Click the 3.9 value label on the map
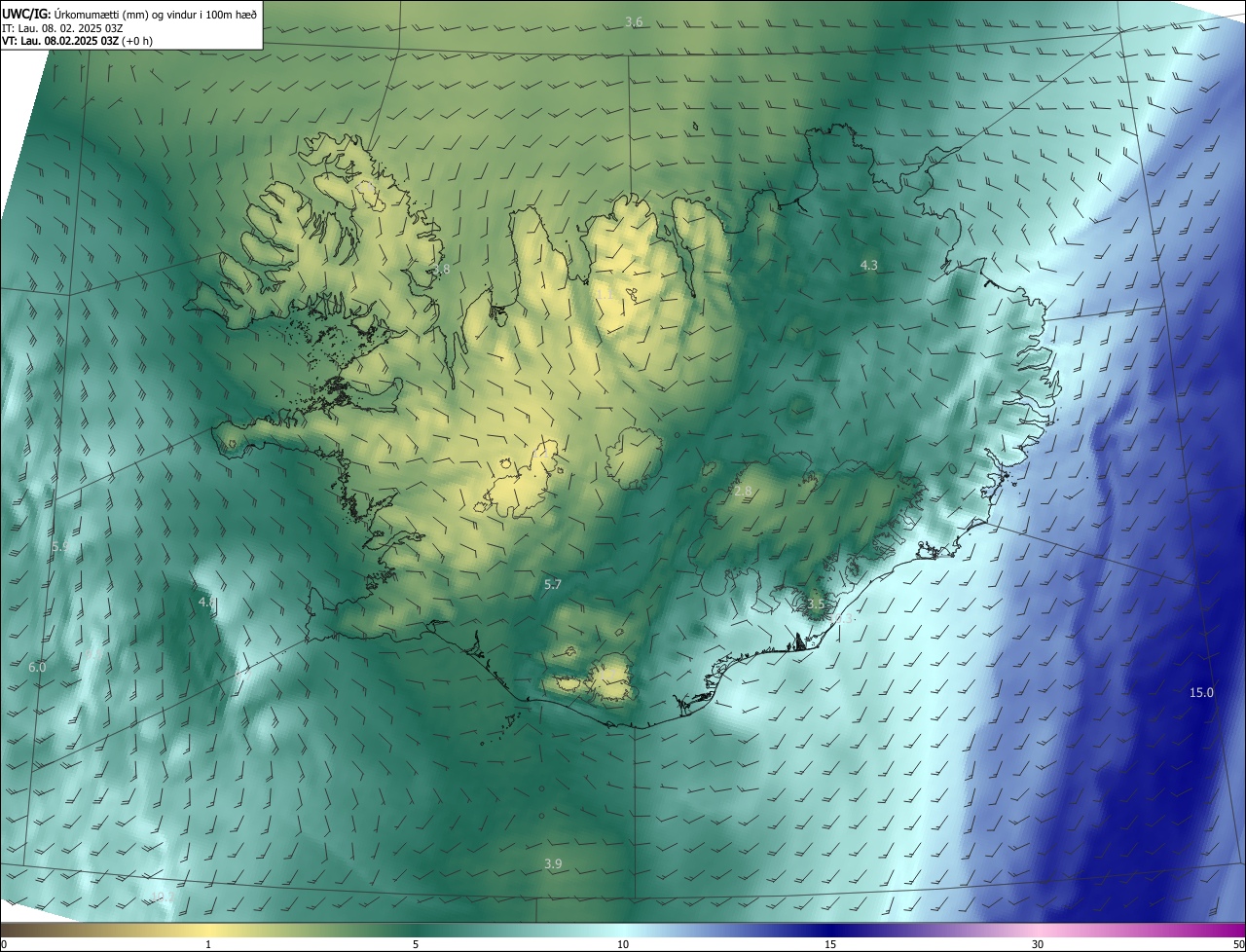This screenshot has height=952, width=1246. coord(553,863)
